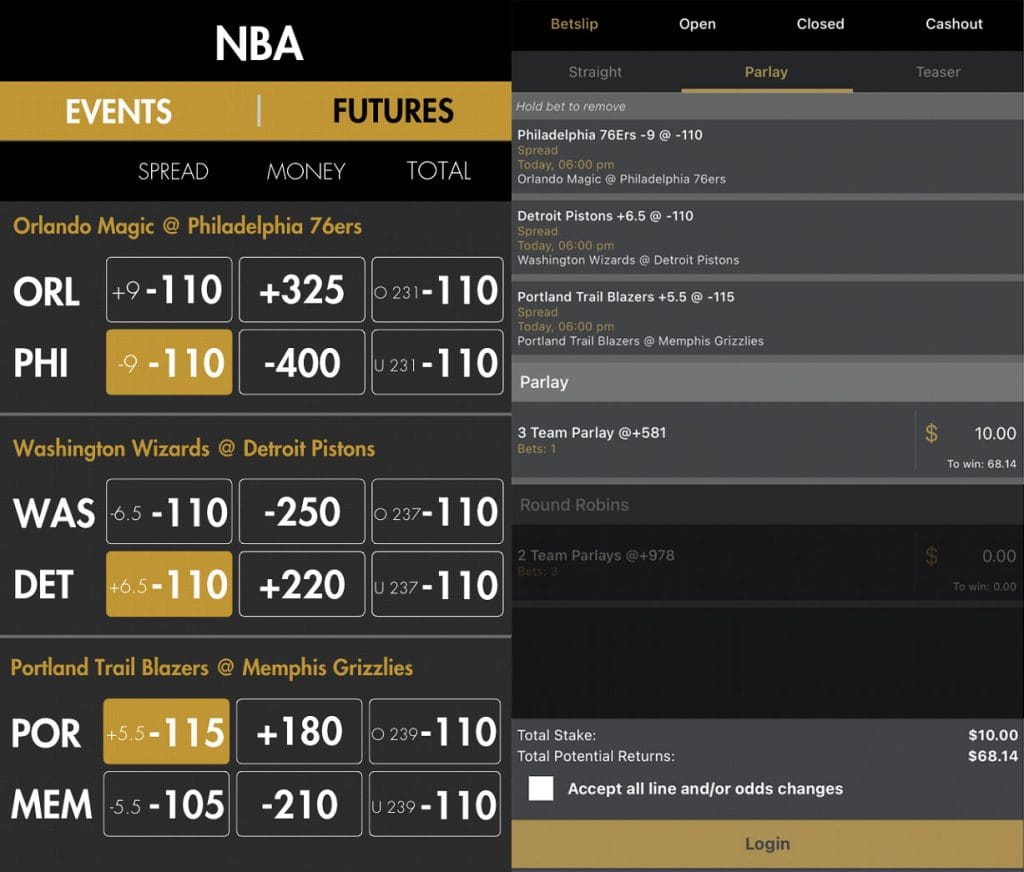The image size is (1024, 872).
Task: Click the Login button
Action: (767, 844)
